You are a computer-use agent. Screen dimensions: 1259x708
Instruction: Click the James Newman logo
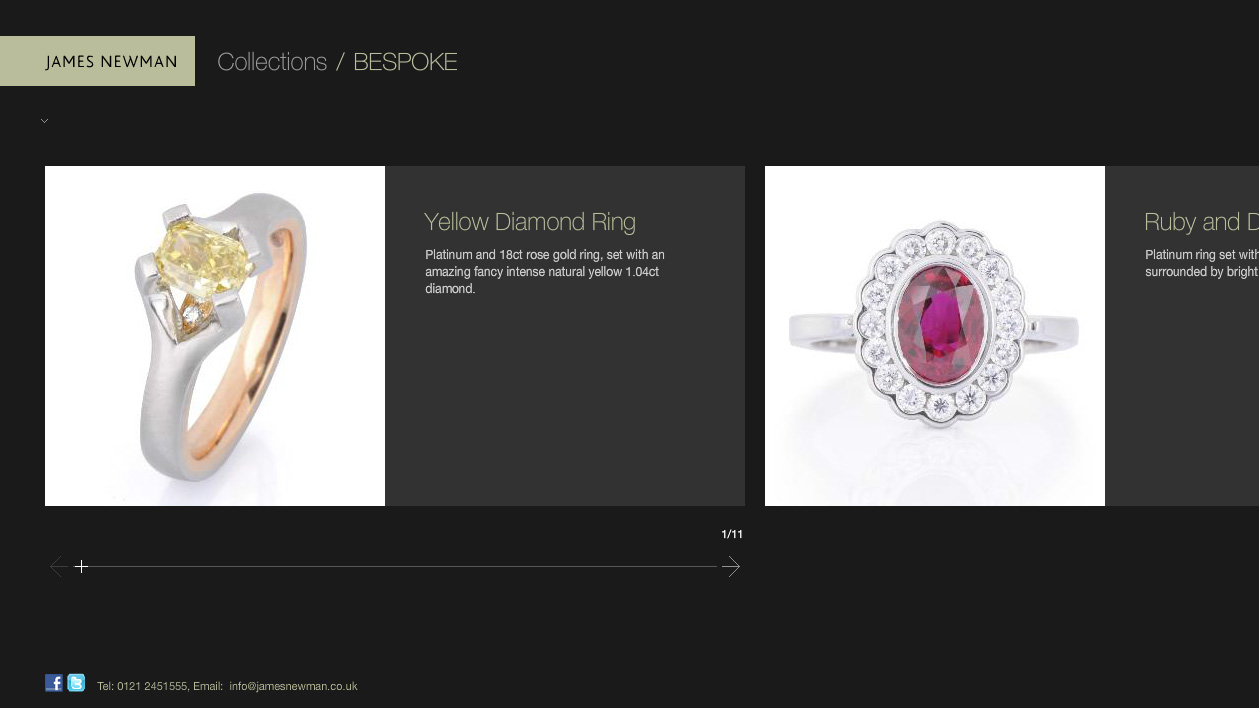coord(97,61)
